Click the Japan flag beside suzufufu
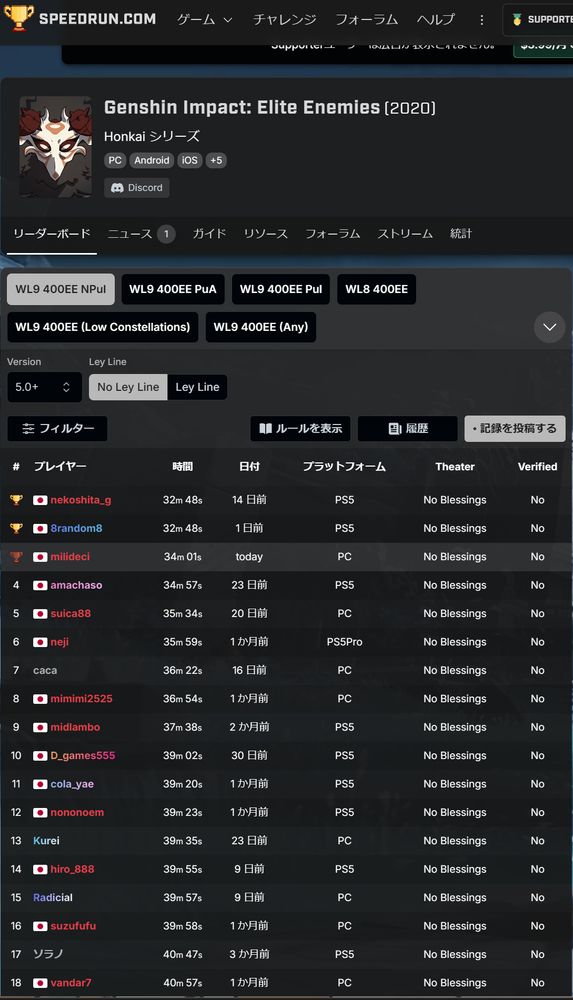 [40, 926]
